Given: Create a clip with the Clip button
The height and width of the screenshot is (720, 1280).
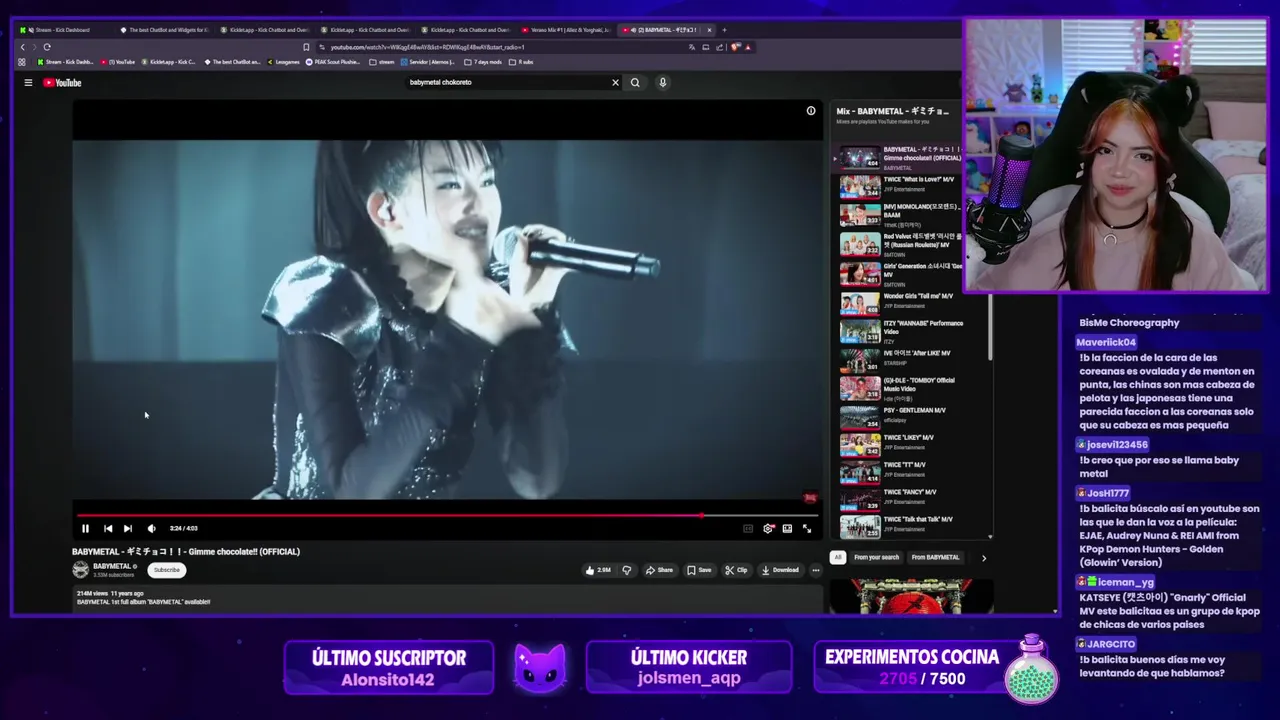Looking at the screenshot, I should click(736, 570).
